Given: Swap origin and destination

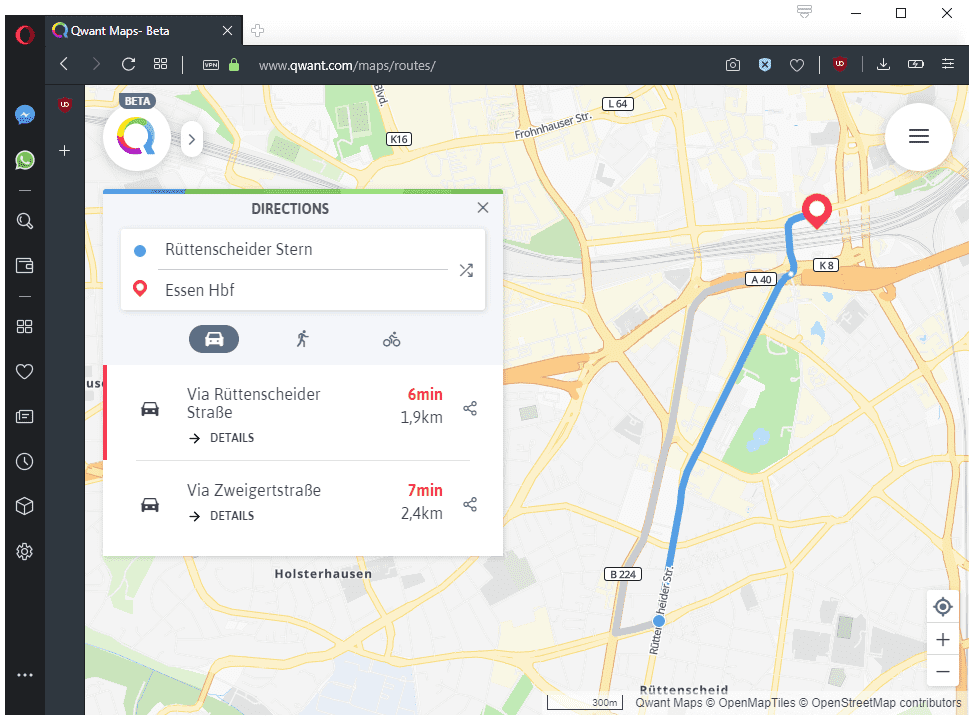Looking at the screenshot, I should click(x=466, y=270).
